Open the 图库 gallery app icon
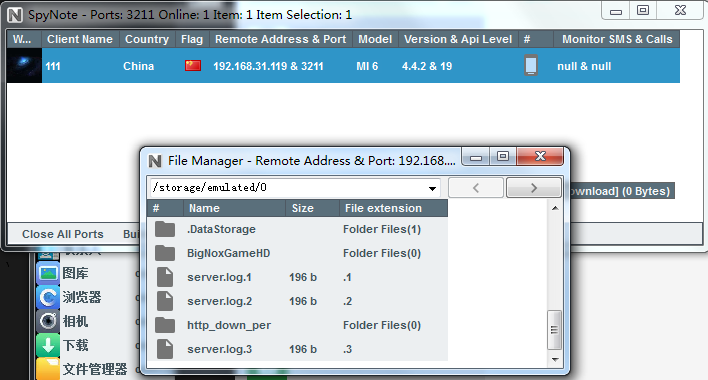The height and width of the screenshot is (380, 708). 48,273
